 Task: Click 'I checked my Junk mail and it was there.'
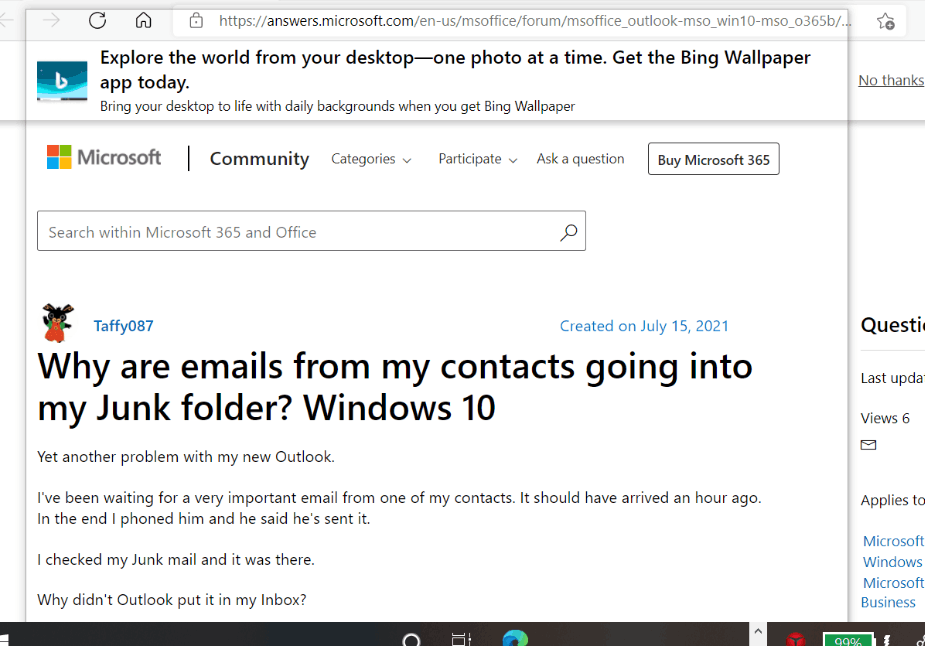tap(176, 559)
